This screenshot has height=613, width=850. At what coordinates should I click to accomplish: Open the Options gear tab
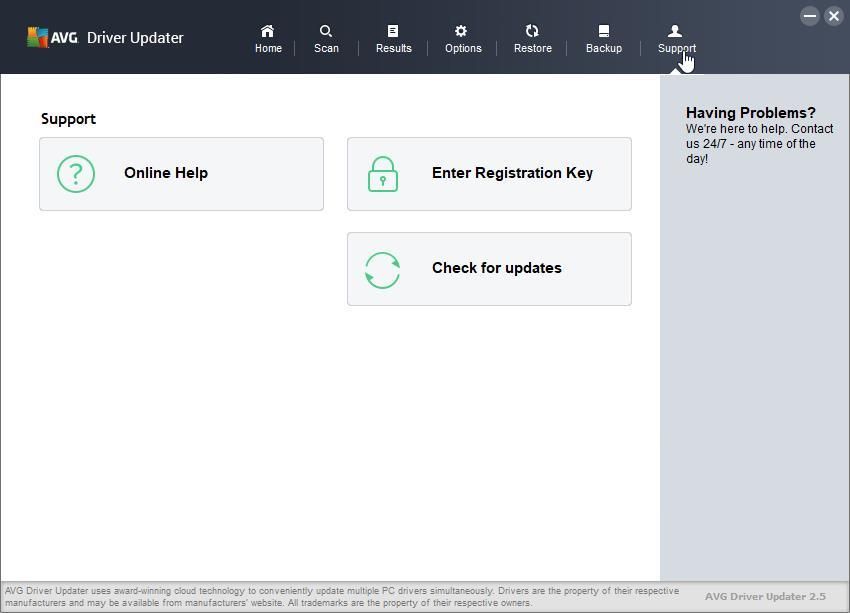pos(463,39)
